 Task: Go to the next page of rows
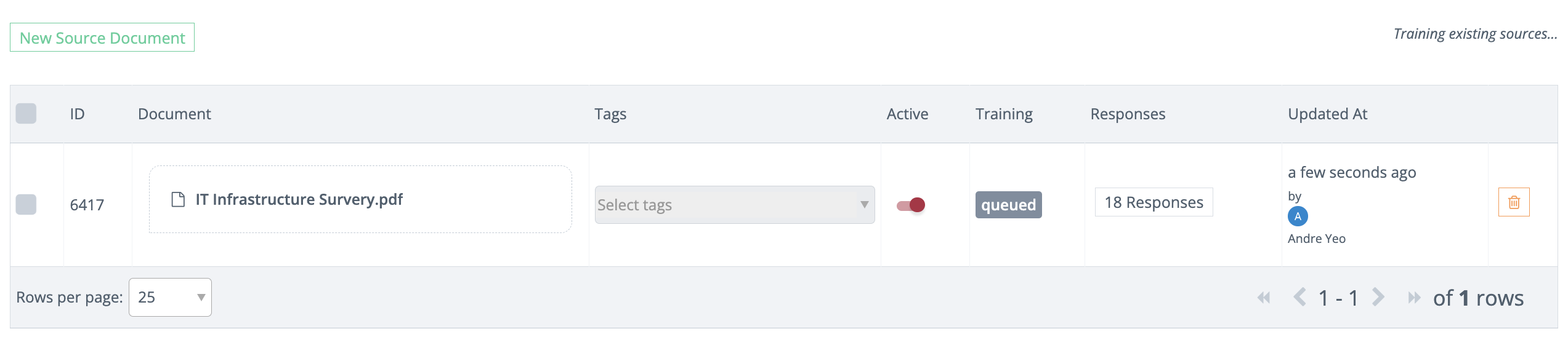pos(1378,298)
